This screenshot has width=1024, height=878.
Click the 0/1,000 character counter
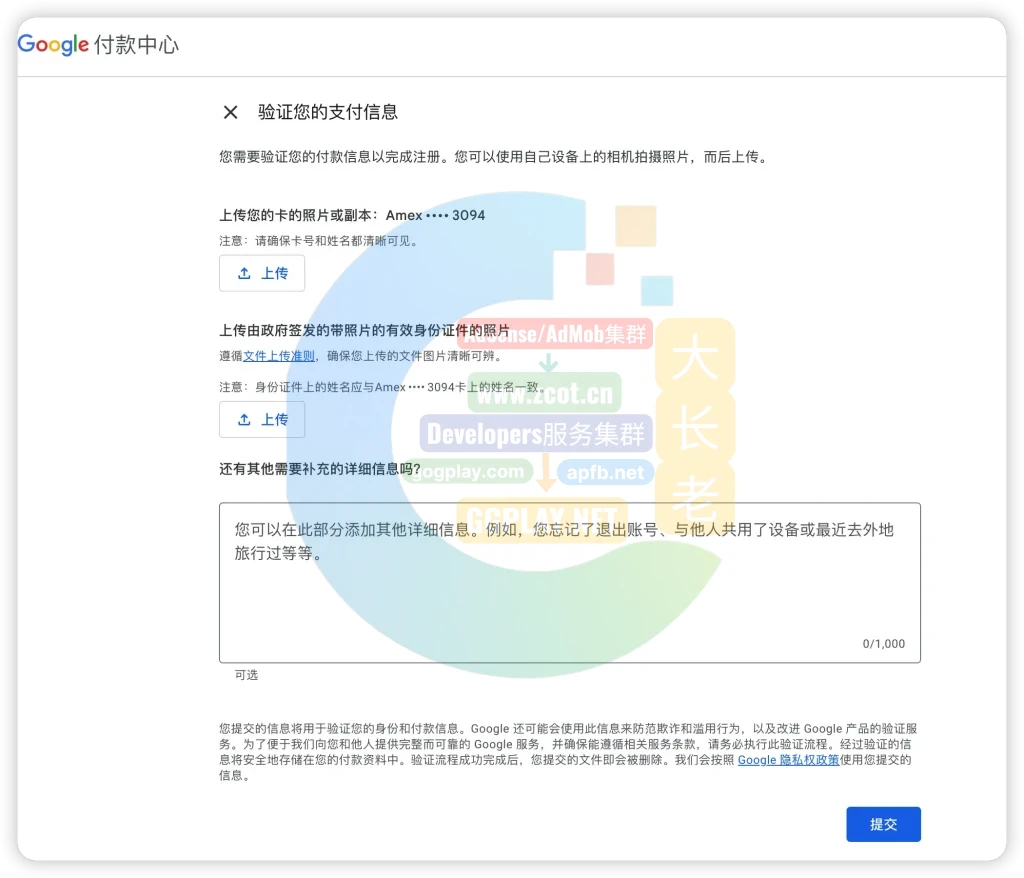tap(883, 644)
